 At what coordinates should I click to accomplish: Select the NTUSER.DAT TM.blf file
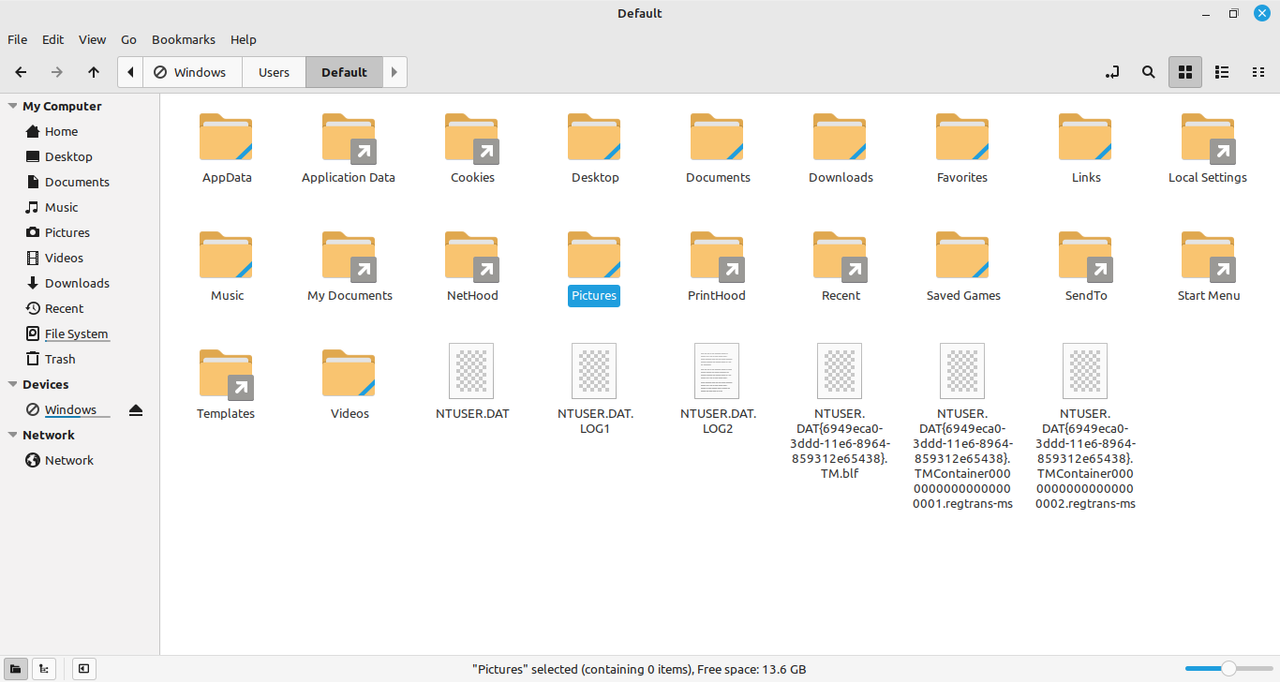click(841, 411)
